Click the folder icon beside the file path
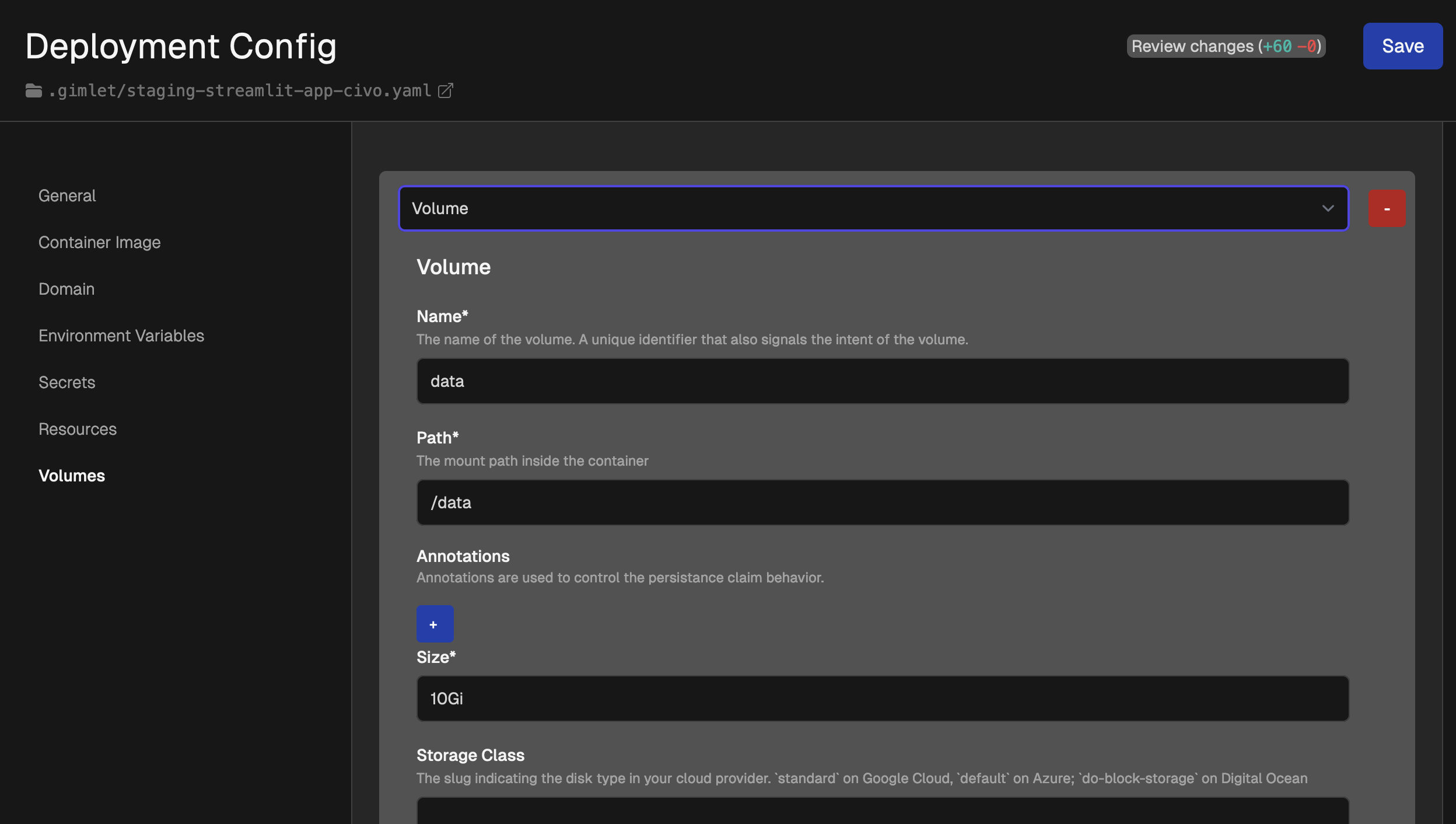The width and height of the screenshot is (1456, 824). [x=33, y=90]
